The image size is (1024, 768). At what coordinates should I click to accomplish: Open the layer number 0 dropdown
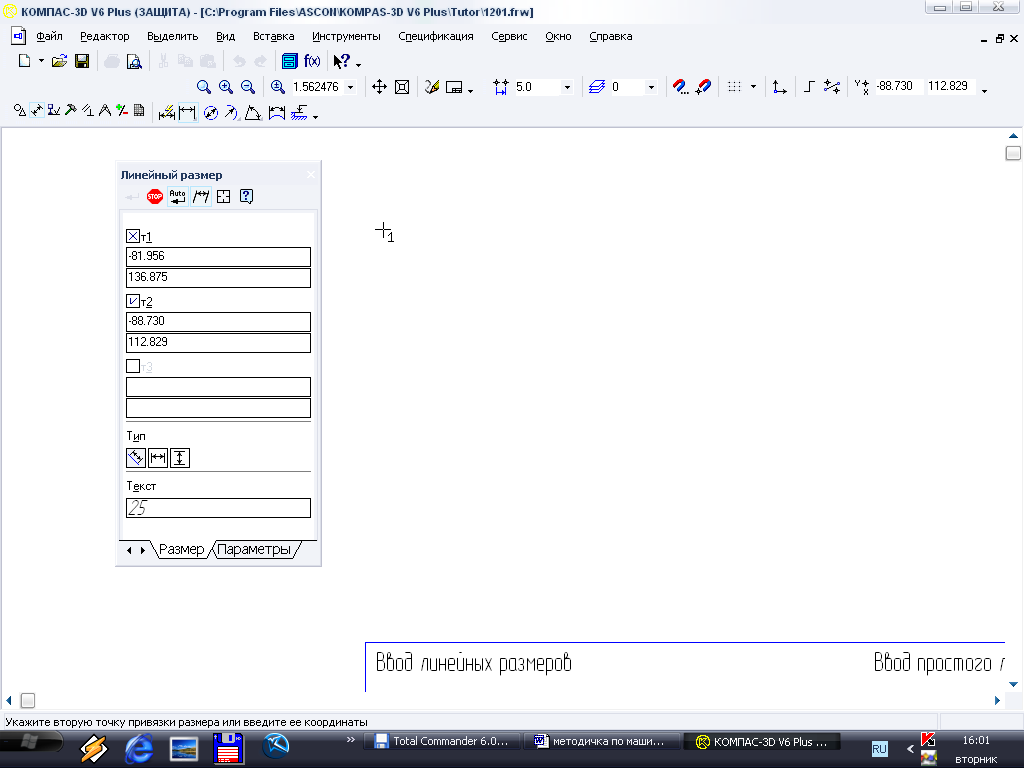(650, 87)
